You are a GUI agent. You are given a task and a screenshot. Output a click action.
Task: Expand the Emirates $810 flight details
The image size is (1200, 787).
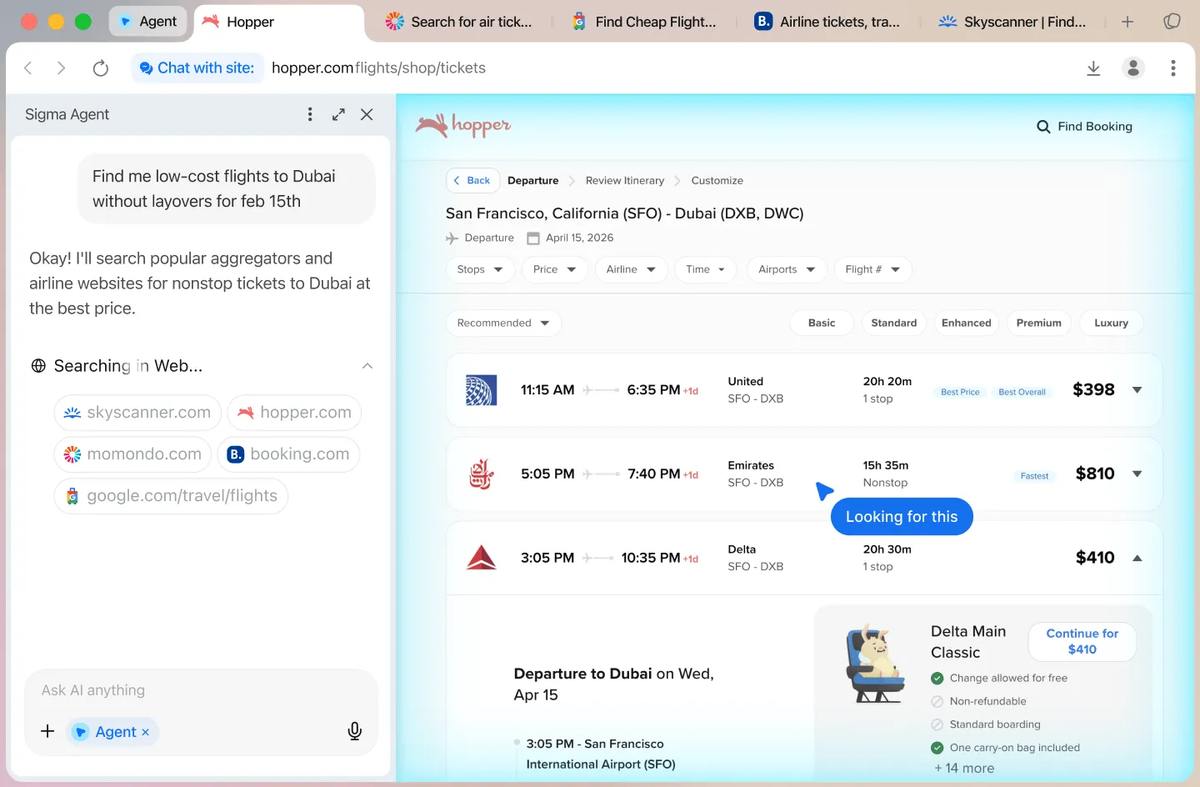tap(1137, 474)
